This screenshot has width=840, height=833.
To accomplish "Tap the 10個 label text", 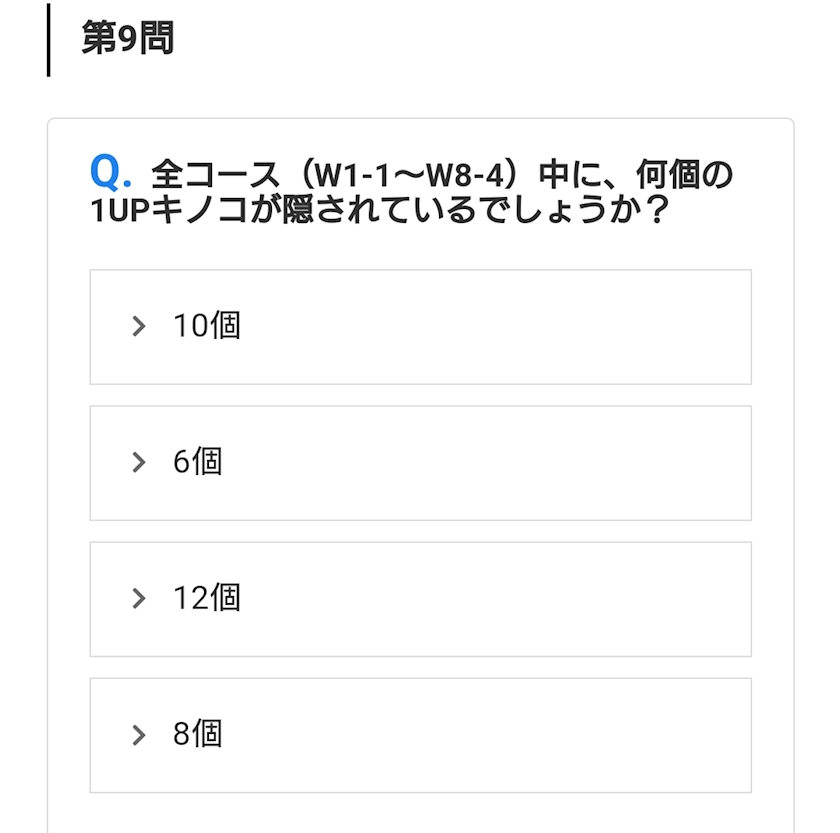I will point(207,325).
